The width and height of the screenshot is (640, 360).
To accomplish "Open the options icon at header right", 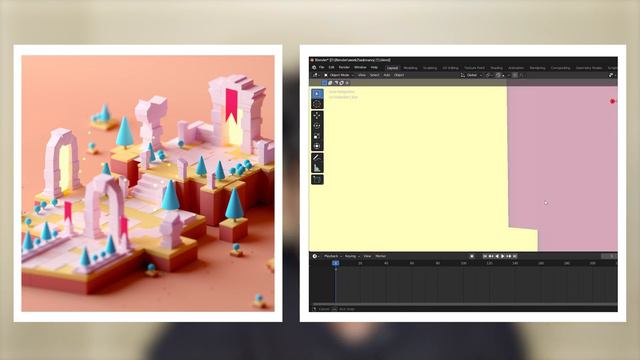I will (611, 75).
